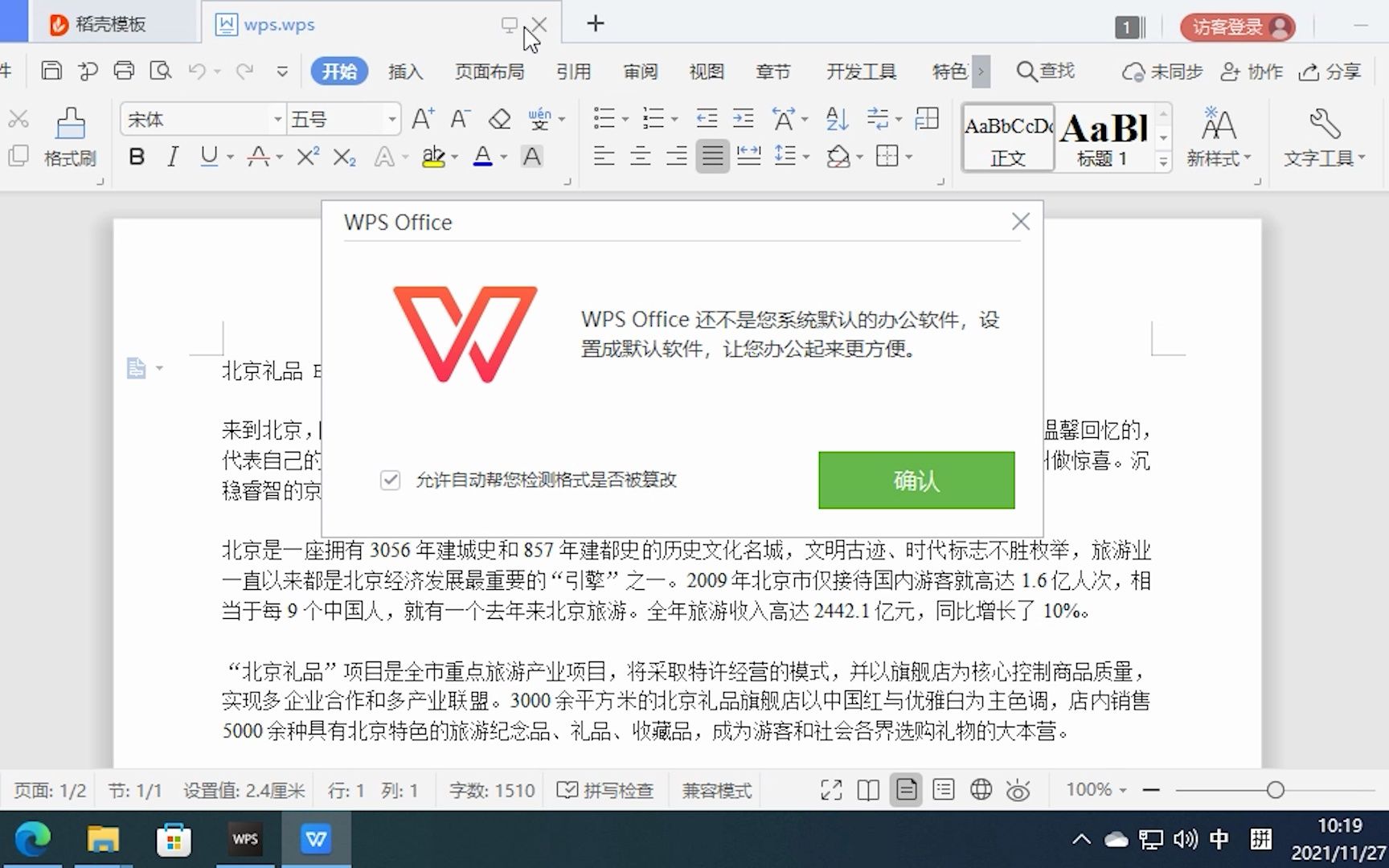This screenshot has height=868, width=1389.
Task: Toggle 拼写检查 in status bar
Action: point(605,790)
